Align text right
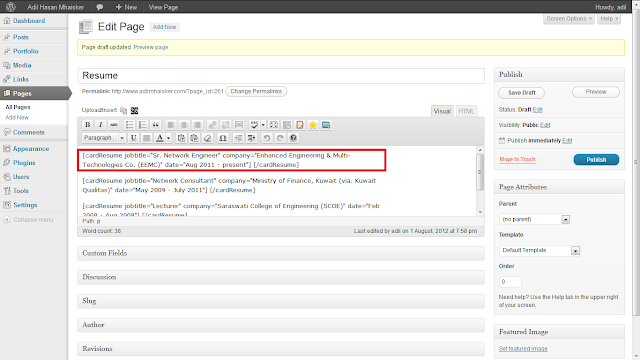Viewport: 640px width, 360px height. [197, 125]
